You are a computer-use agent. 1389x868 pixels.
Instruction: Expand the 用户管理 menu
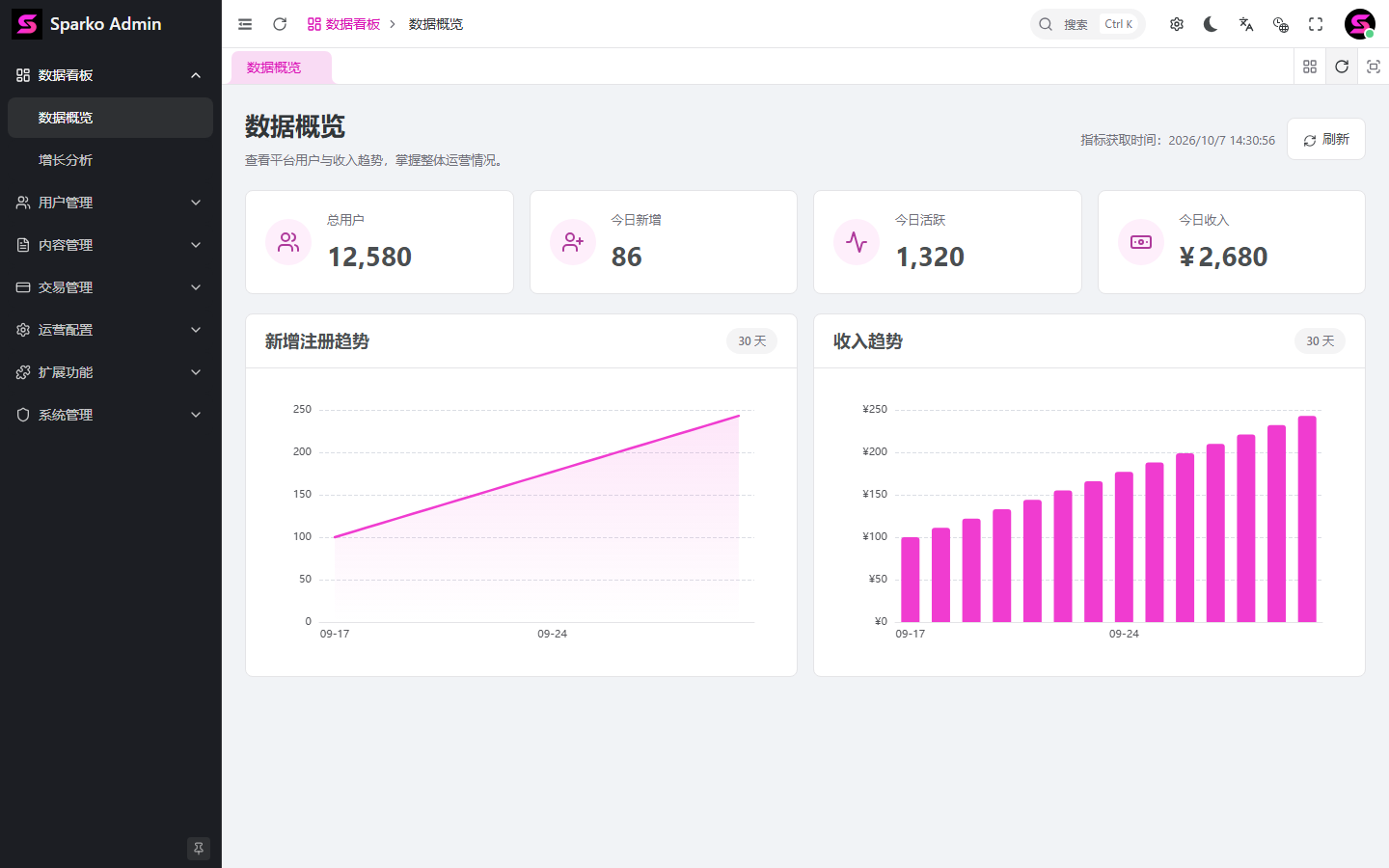(110, 203)
